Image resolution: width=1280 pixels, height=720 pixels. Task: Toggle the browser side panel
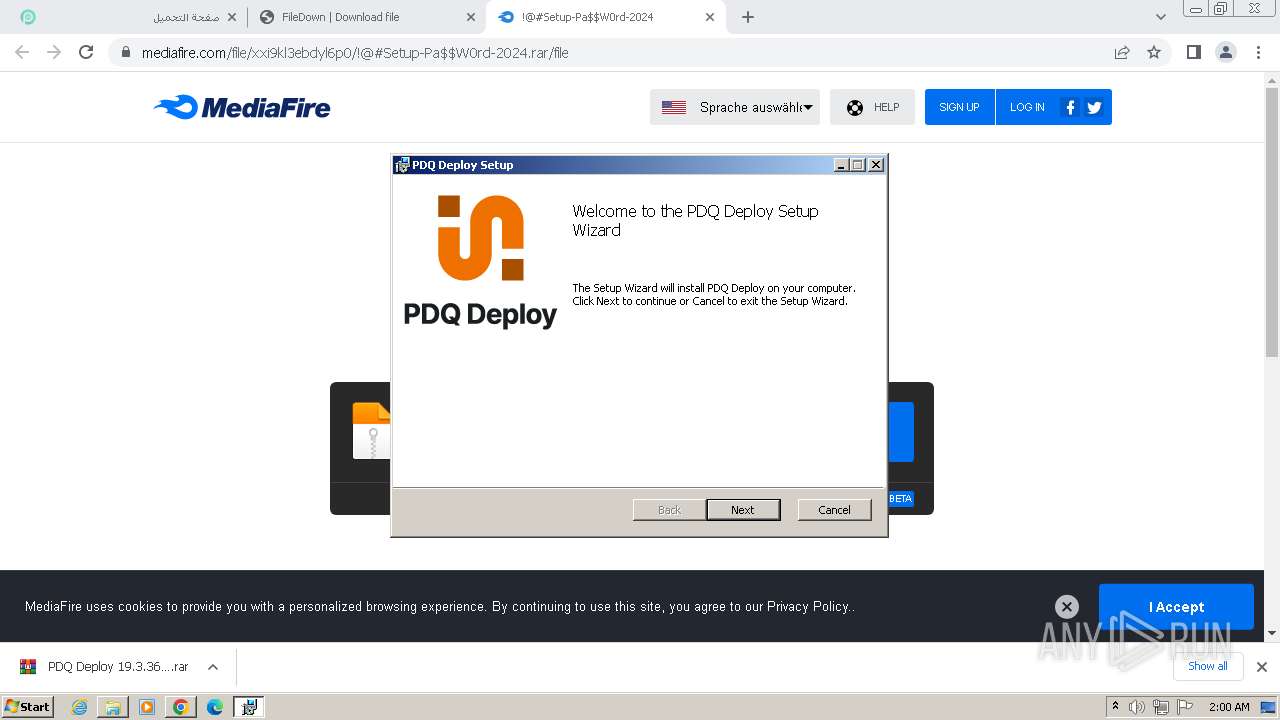pyautogui.click(x=1193, y=52)
